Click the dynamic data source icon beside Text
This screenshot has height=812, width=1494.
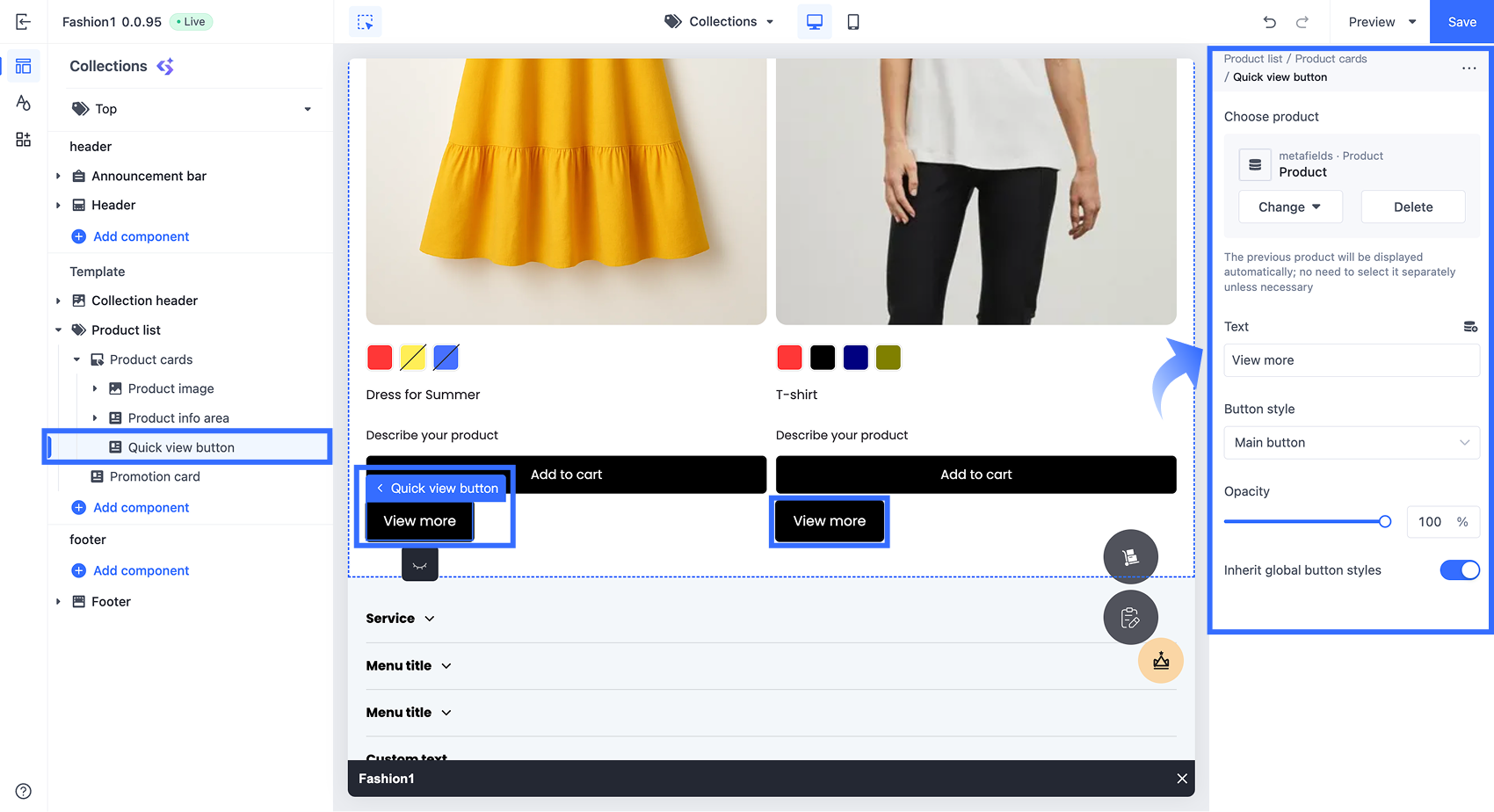coord(1470,327)
